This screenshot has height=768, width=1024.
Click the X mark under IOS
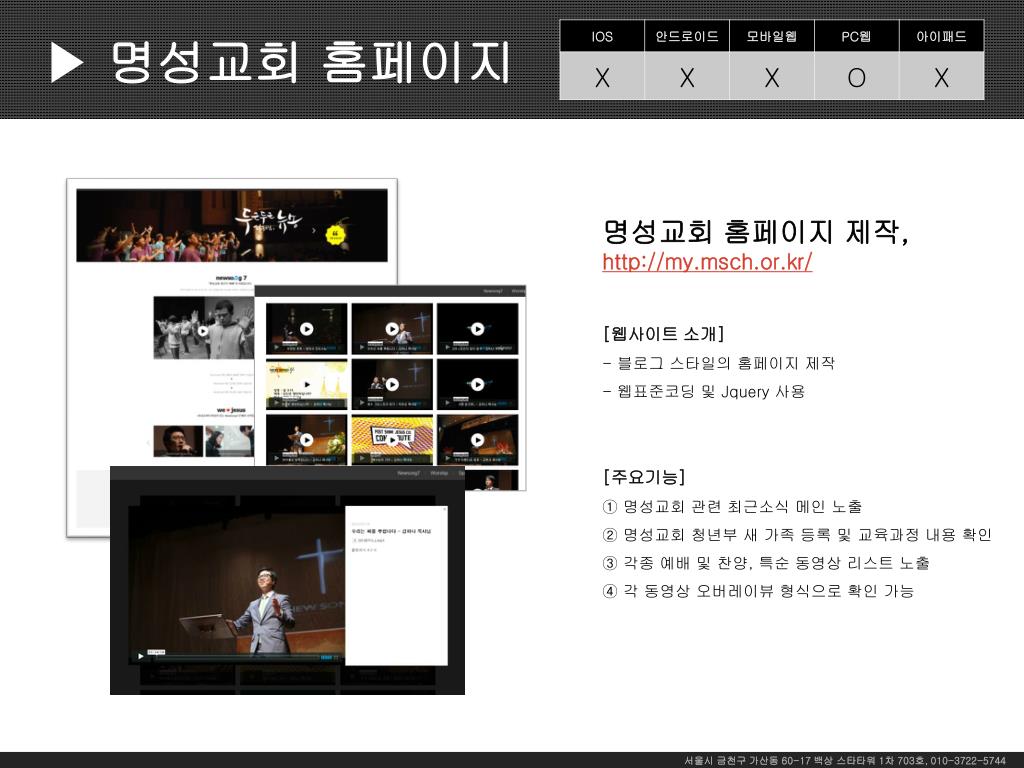[x=602, y=78]
